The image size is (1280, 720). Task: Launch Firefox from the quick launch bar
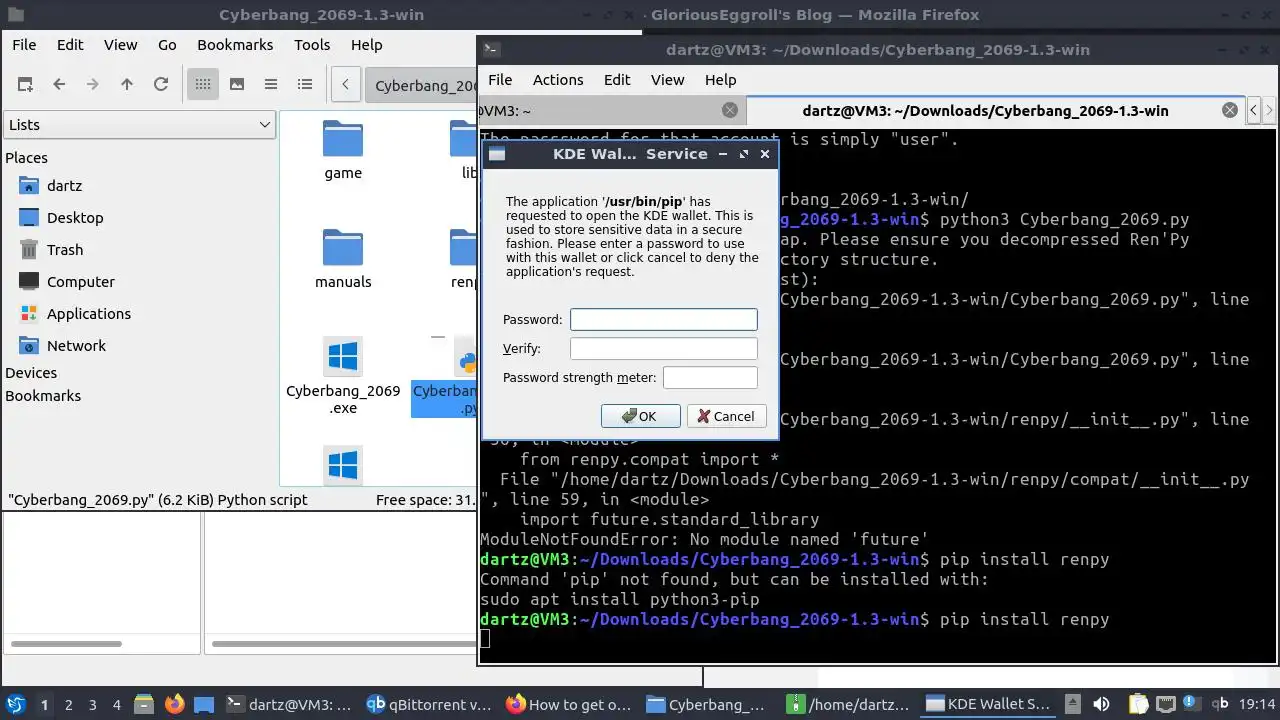174,704
